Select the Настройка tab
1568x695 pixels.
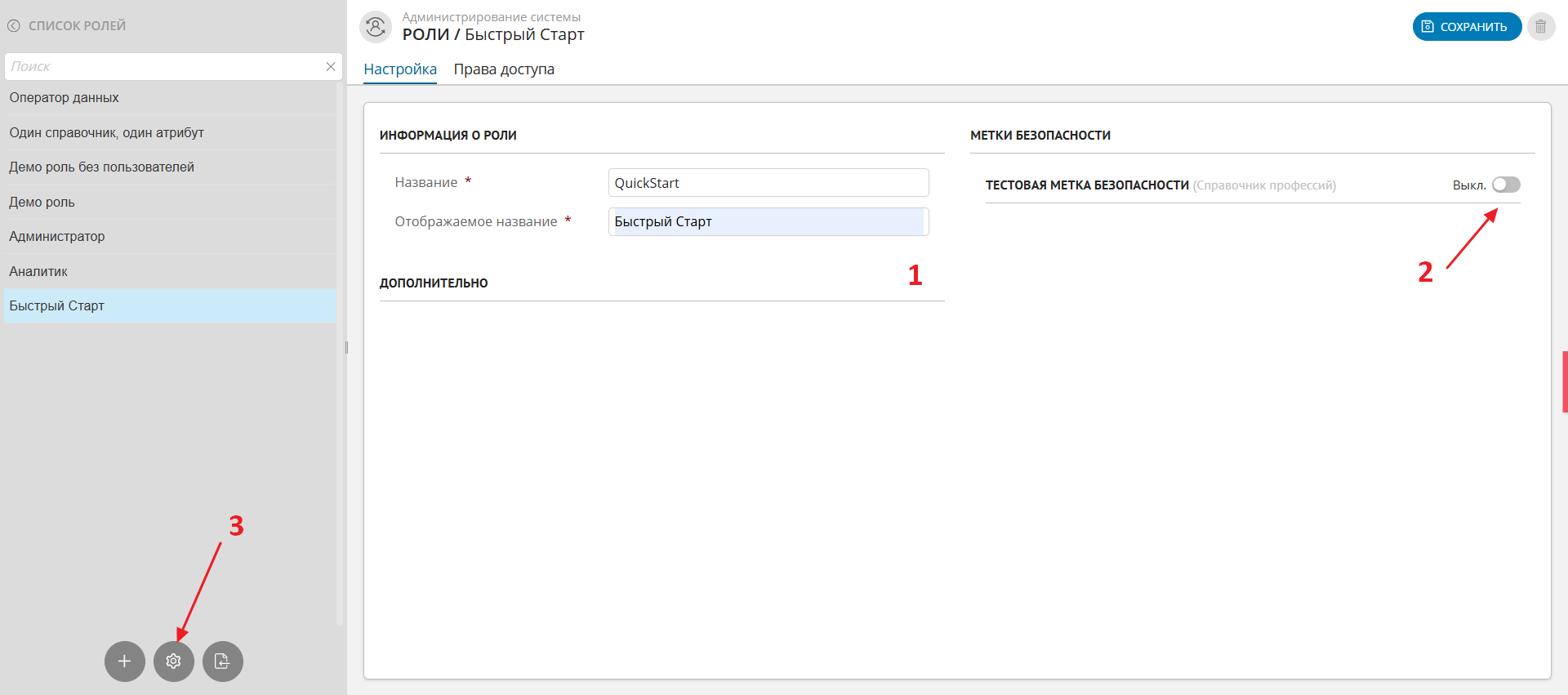tap(400, 69)
